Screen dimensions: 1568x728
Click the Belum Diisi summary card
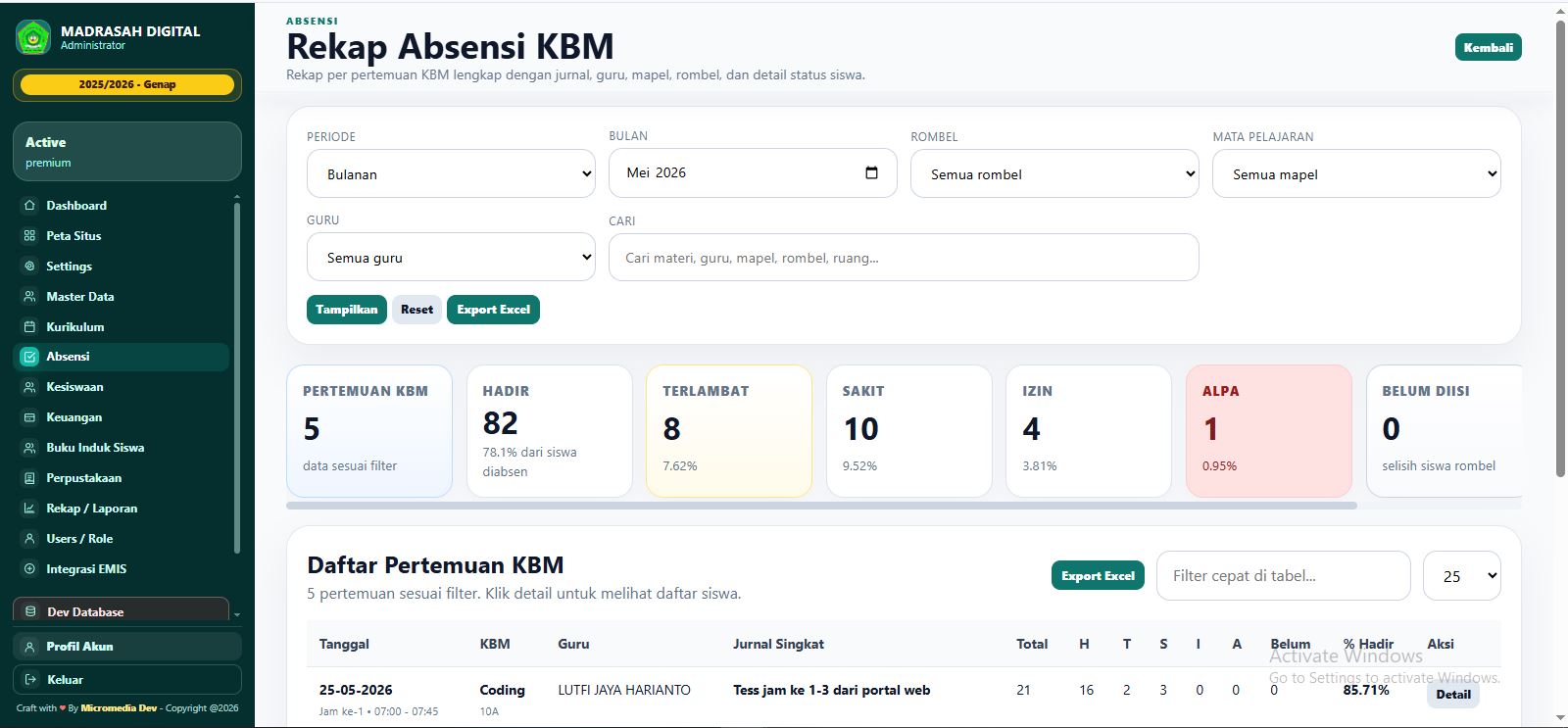point(1445,431)
